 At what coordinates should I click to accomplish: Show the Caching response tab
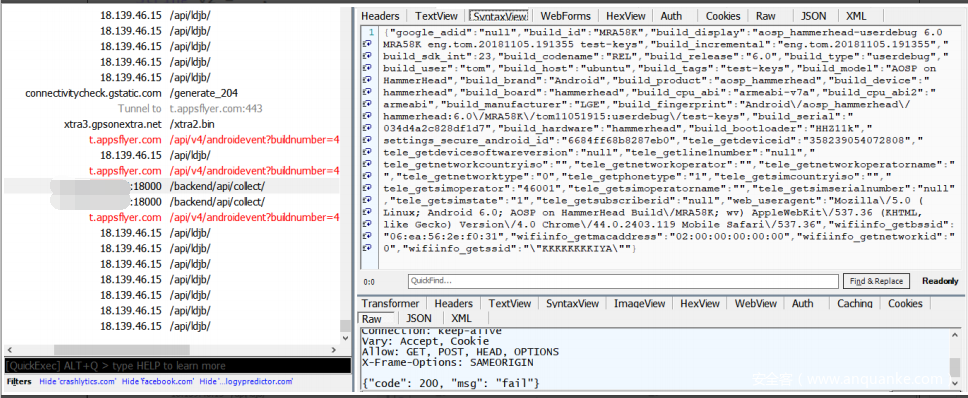tap(854, 304)
